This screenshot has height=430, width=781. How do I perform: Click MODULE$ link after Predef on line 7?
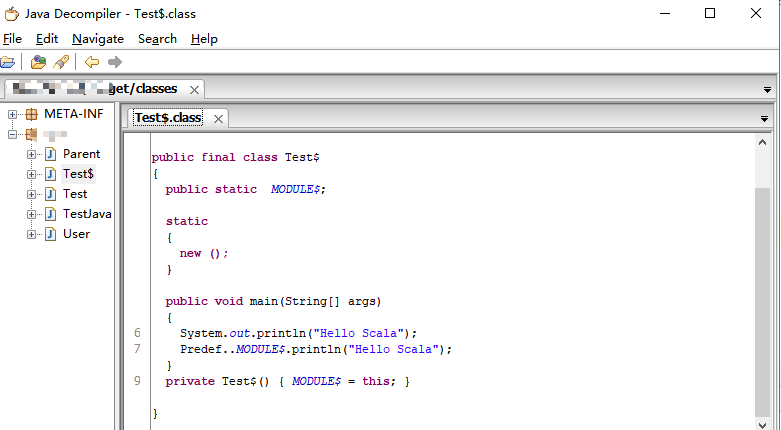click(260, 349)
